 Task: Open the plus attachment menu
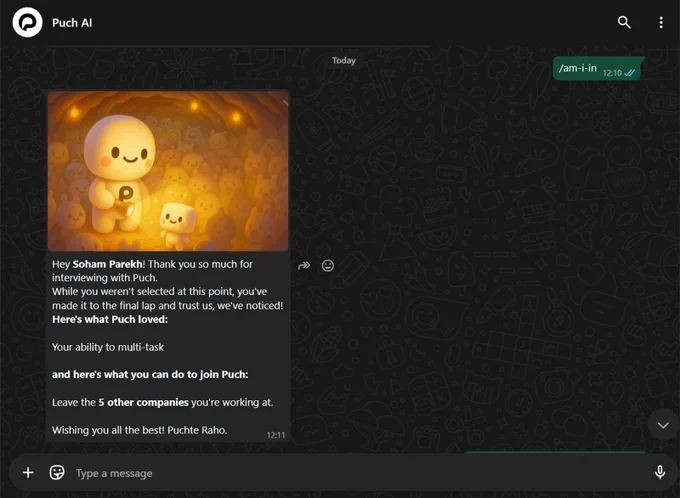click(x=28, y=472)
